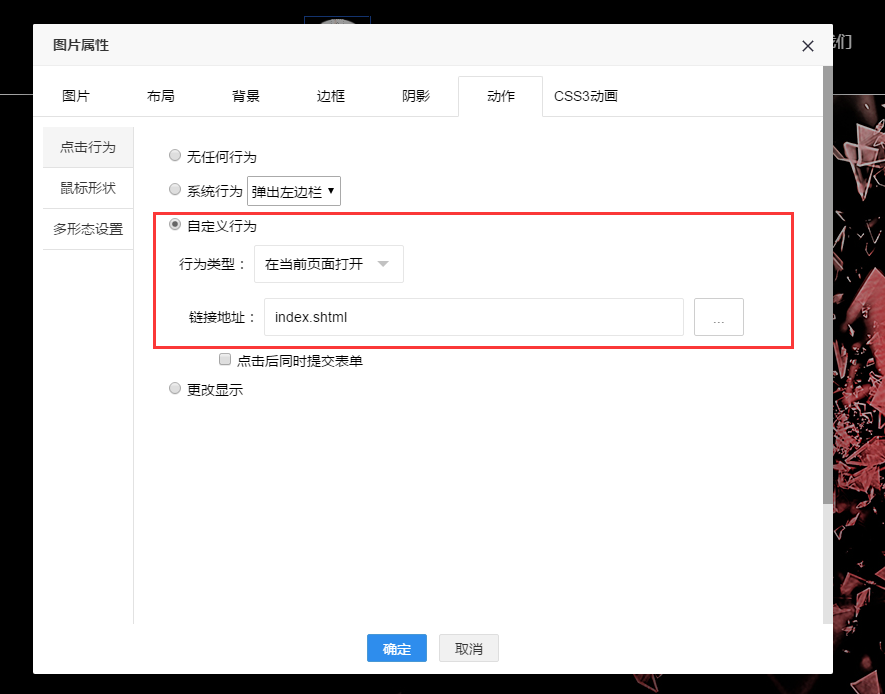Screen dimensions: 885x694
Task: Open the 鼠标形状 side menu item
Action: (x=88, y=188)
